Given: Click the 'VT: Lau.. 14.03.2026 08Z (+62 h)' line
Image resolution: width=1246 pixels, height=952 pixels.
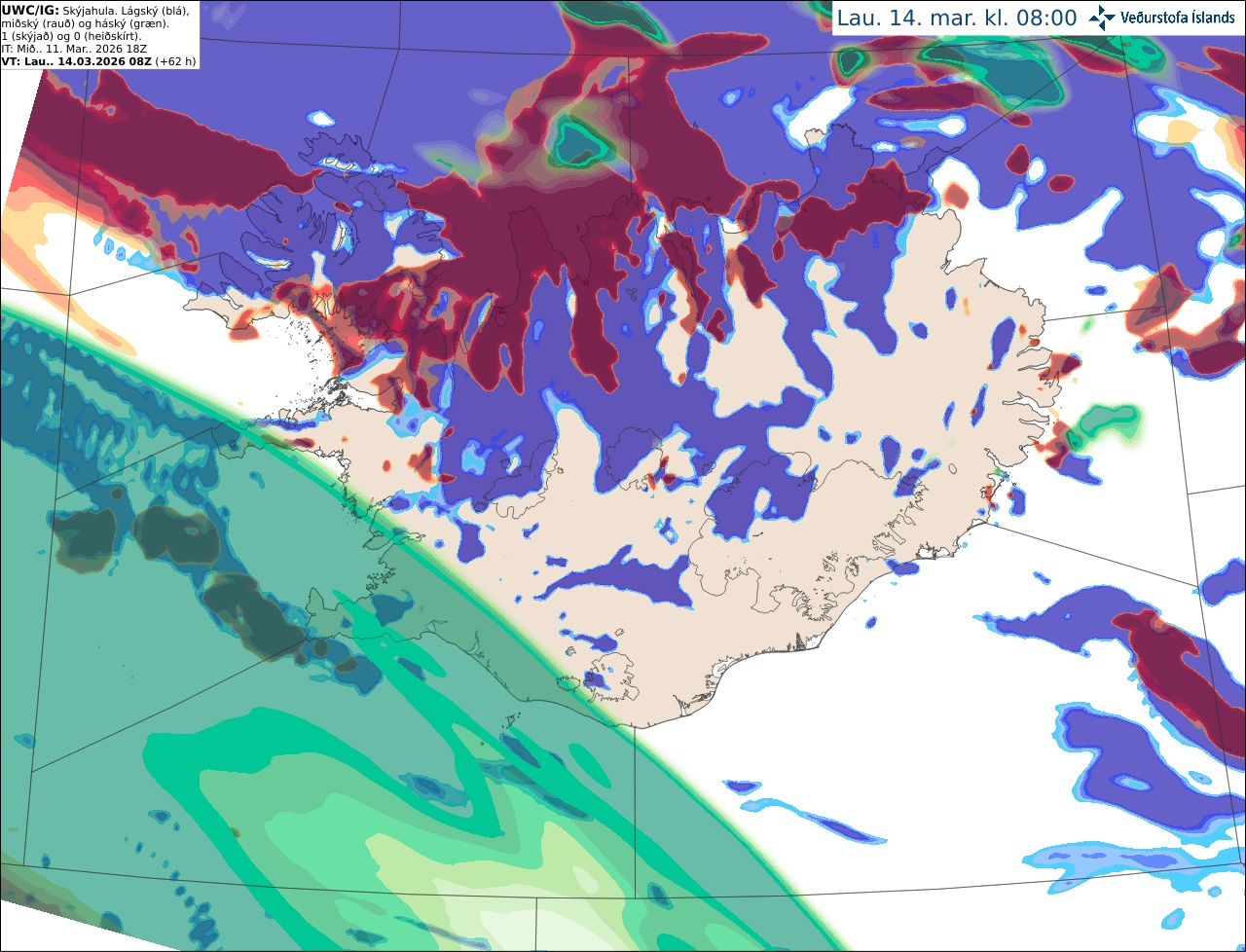Looking at the screenshot, I should coord(99,61).
